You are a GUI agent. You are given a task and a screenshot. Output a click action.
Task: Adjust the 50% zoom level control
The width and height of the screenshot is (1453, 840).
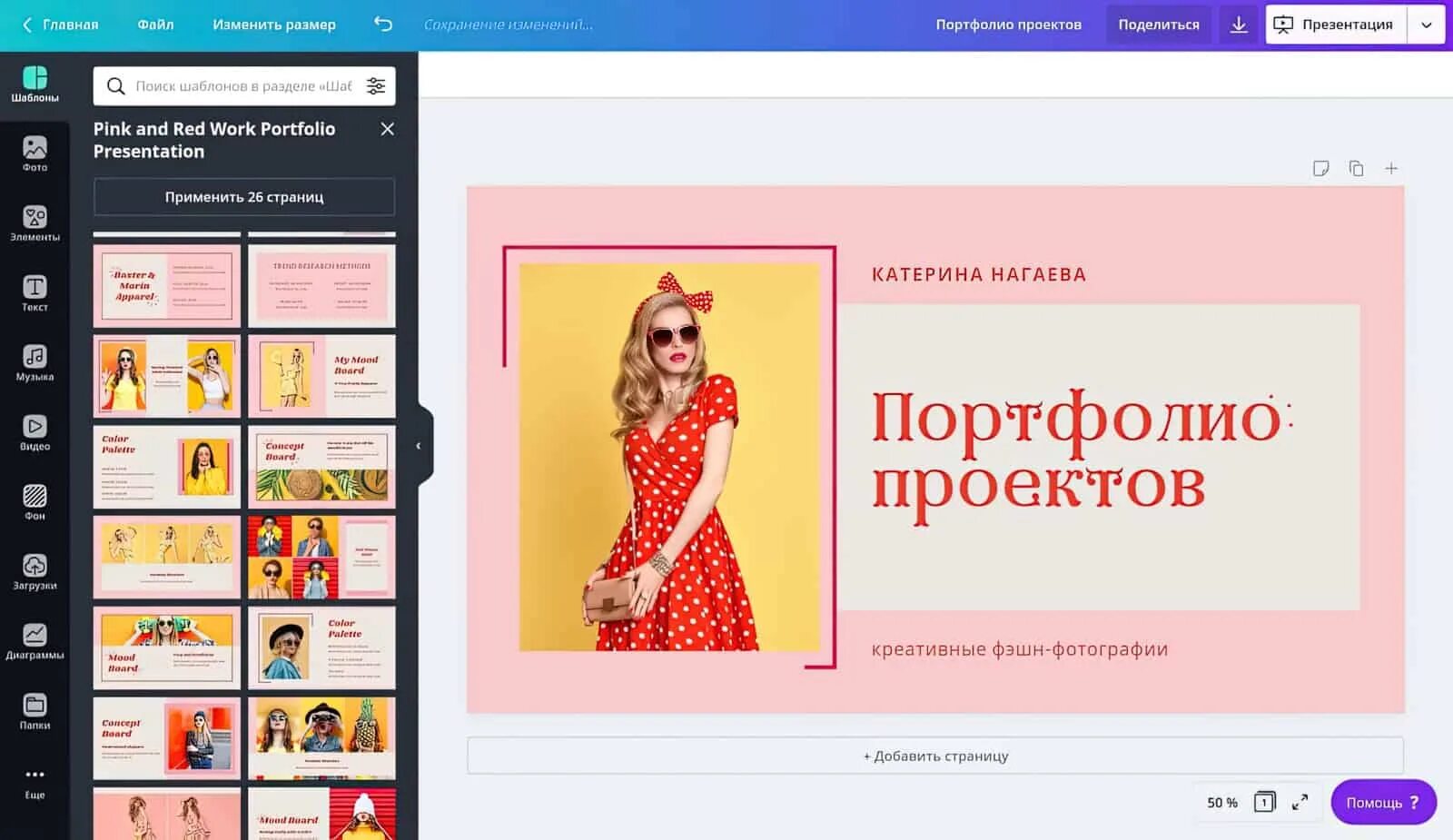point(1221,802)
